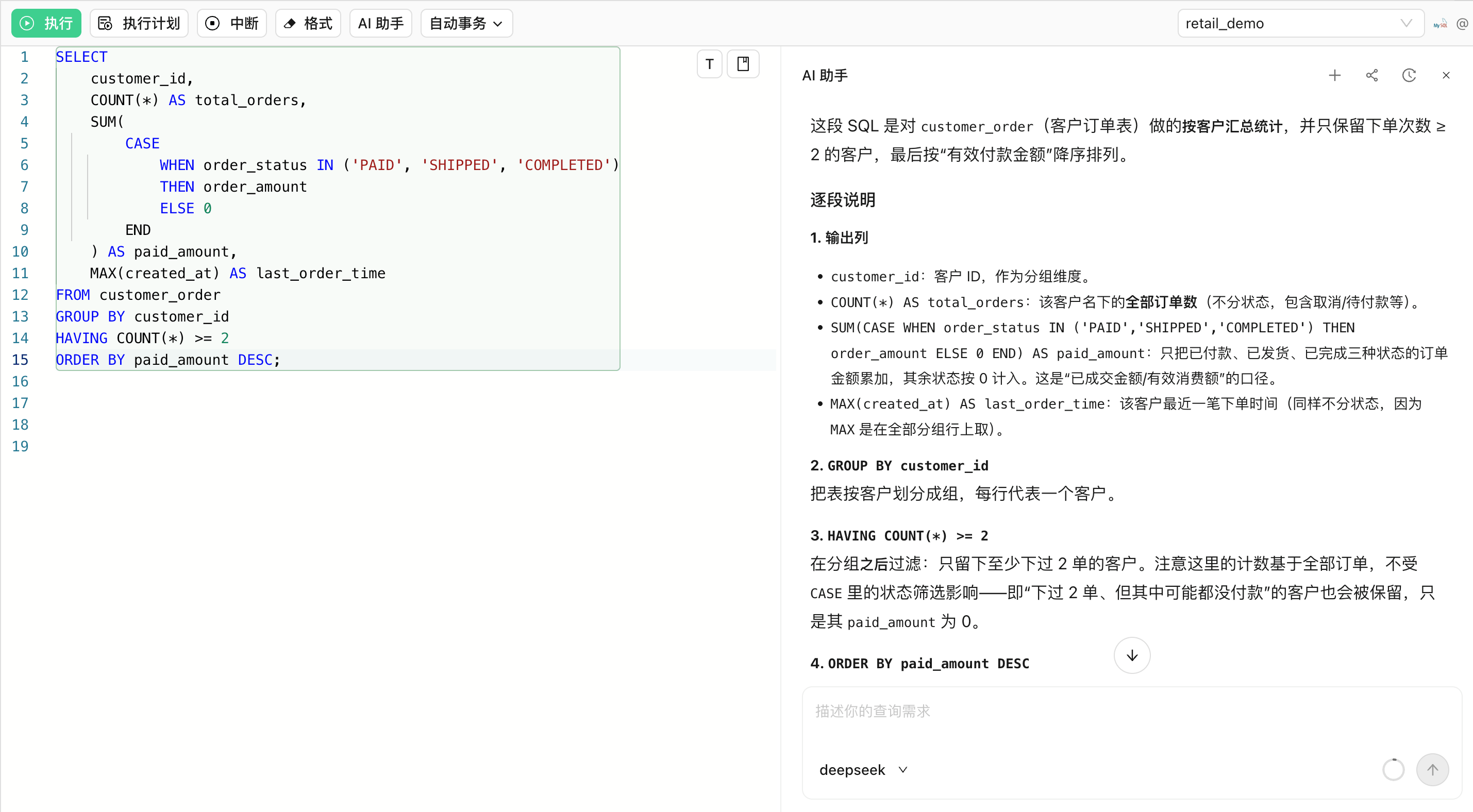Click the CASE keyword on line 5

(142, 144)
